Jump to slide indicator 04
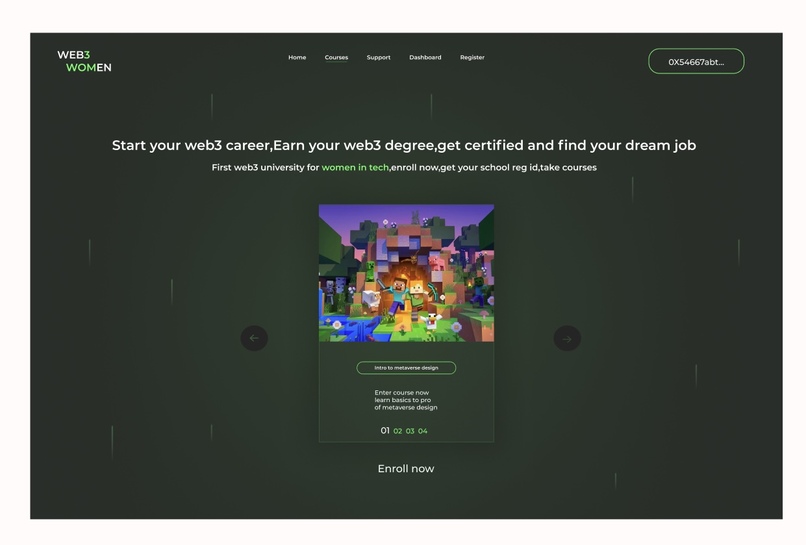The height and width of the screenshot is (545, 806). coord(423,431)
